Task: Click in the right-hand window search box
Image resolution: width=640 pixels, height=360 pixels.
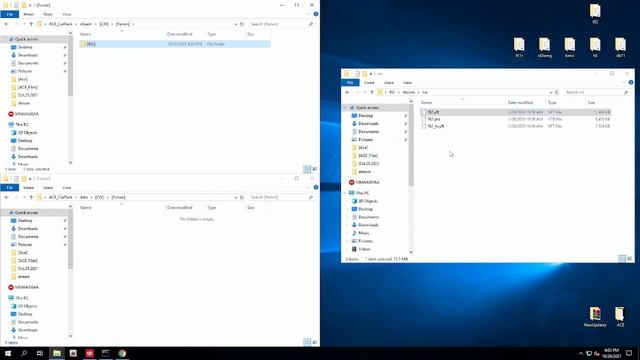Action: click(593, 92)
